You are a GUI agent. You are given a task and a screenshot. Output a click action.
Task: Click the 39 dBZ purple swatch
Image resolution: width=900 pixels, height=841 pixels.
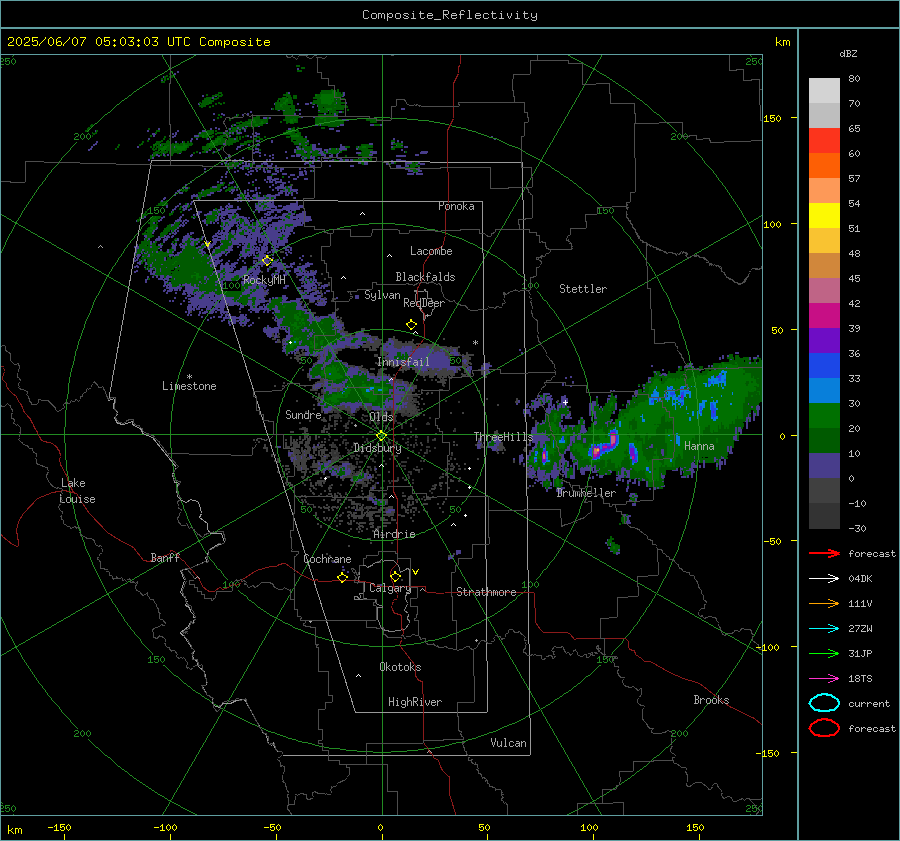point(824,340)
